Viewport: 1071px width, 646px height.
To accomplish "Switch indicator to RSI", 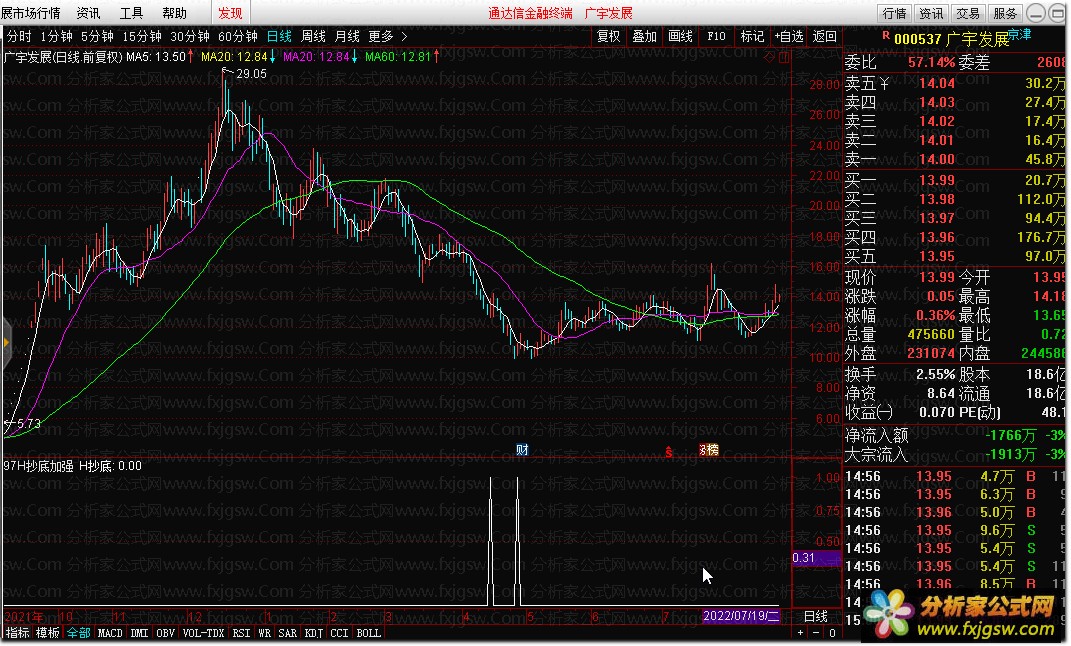I will coord(241,633).
